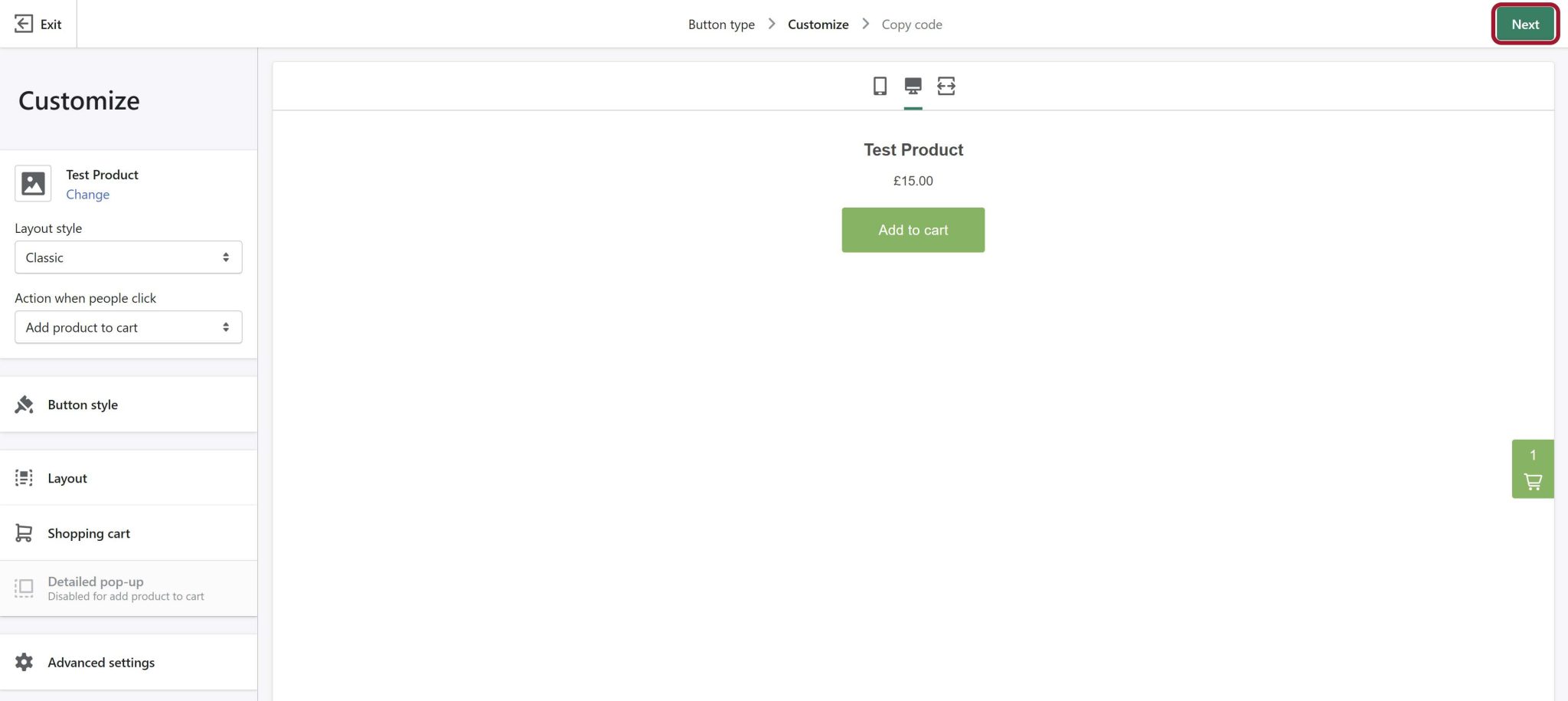Click the £15.00 price text
This screenshot has height=701, width=1568.
(x=913, y=181)
